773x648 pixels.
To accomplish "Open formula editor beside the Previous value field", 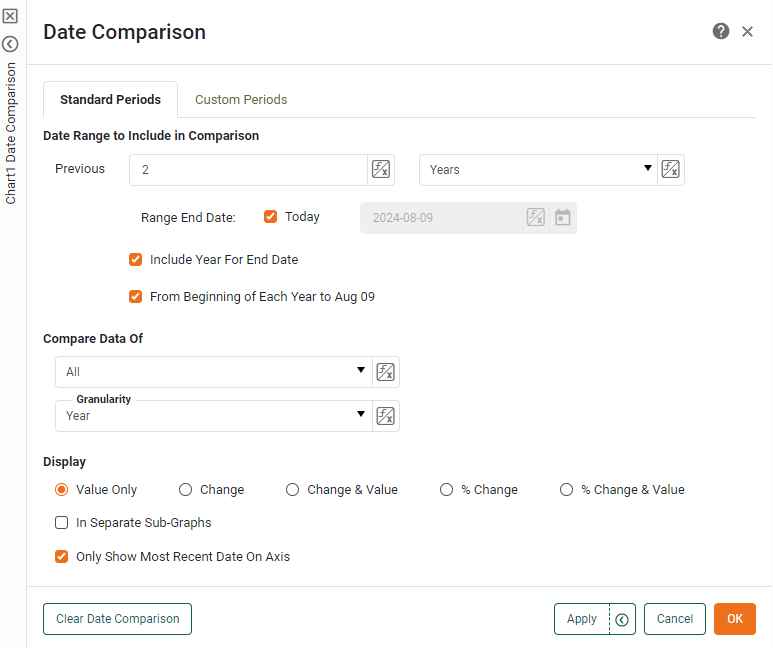I will 381,170.
